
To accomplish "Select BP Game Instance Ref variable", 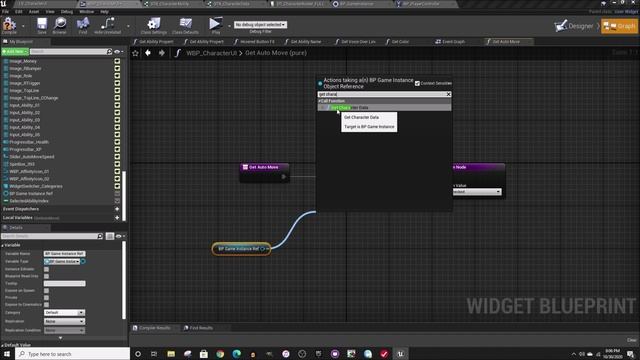I will click(x=31, y=193).
